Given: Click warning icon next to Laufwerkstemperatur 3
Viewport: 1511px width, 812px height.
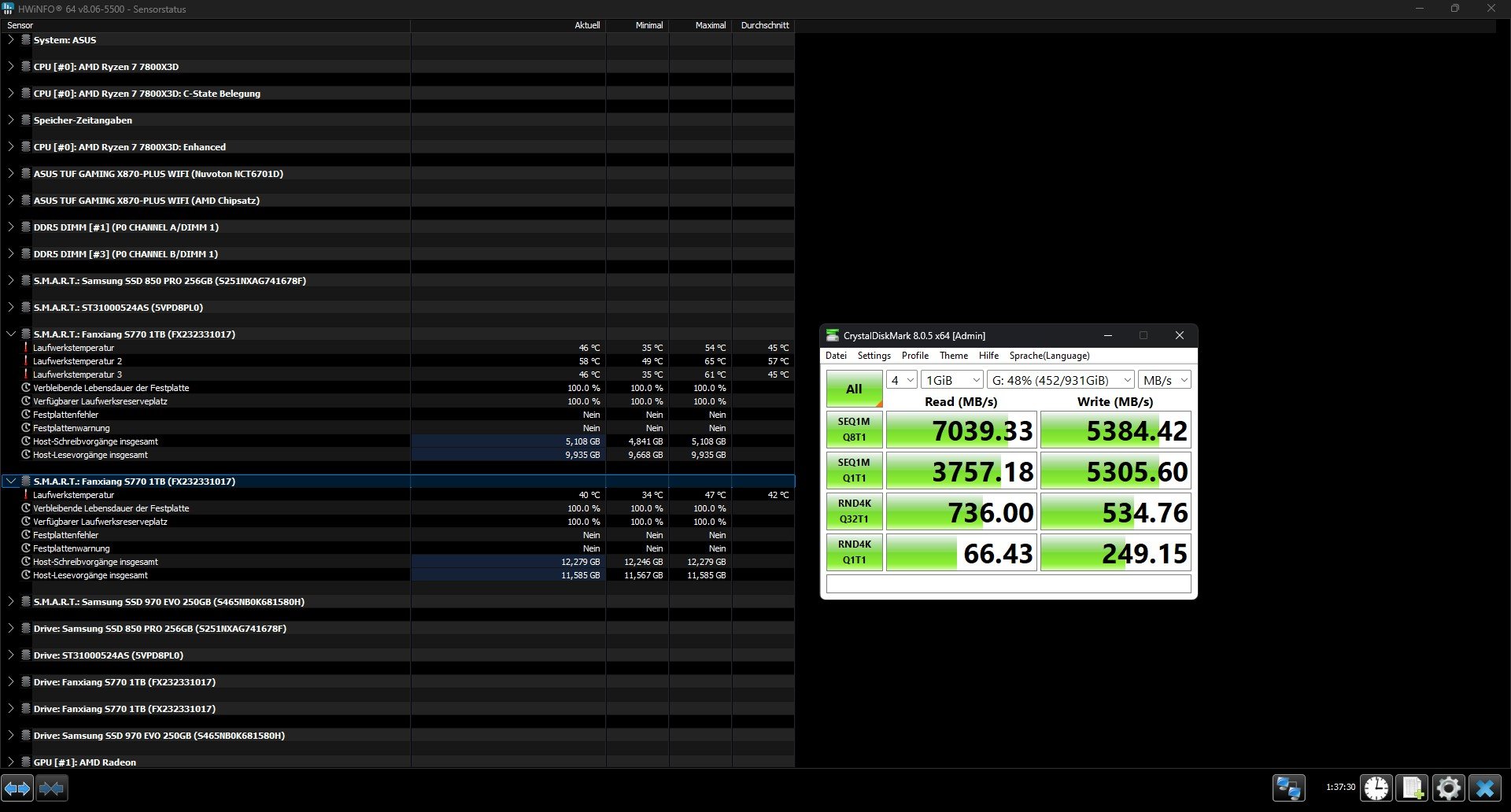Looking at the screenshot, I should point(25,375).
